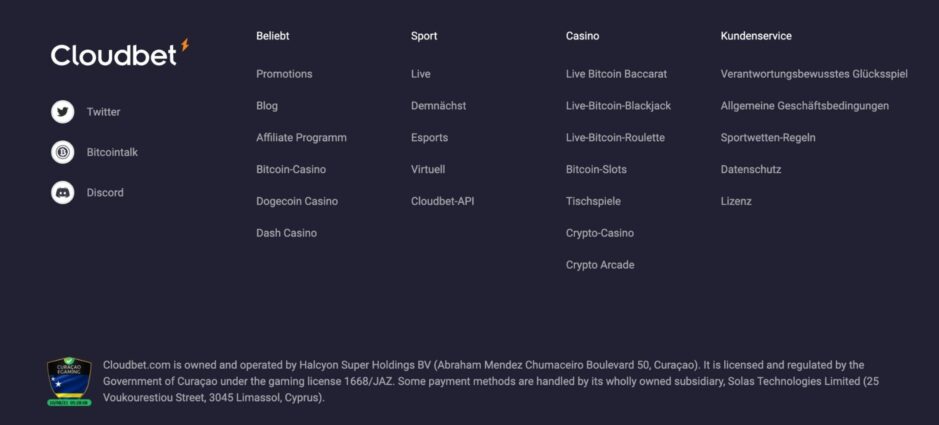Click the Lizenz link
The height and width of the screenshot is (425, 939).
pos(736,201)
